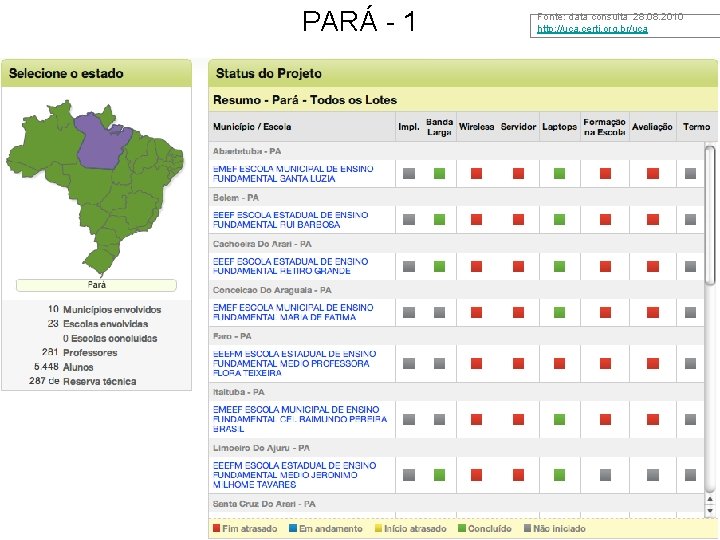Click Santa Luzia Impl. gray status square
720x540 pixels.
(409, 174)
